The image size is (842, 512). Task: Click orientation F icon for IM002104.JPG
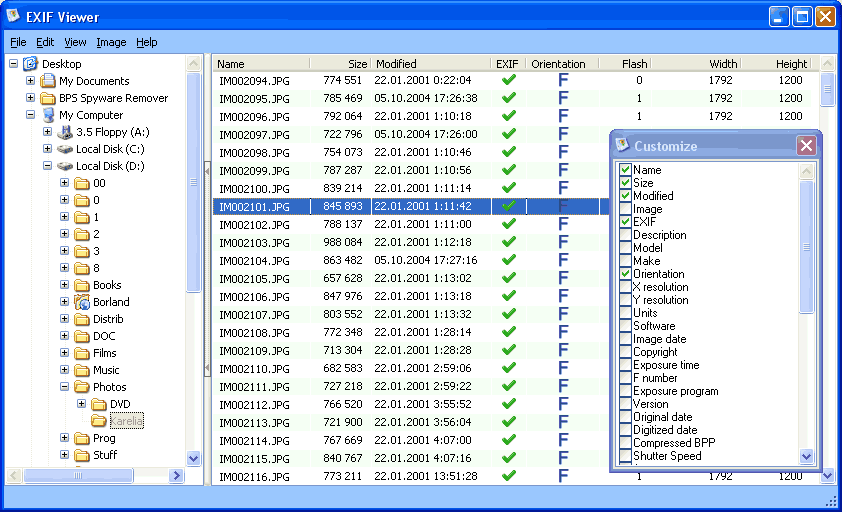(563, 261)
